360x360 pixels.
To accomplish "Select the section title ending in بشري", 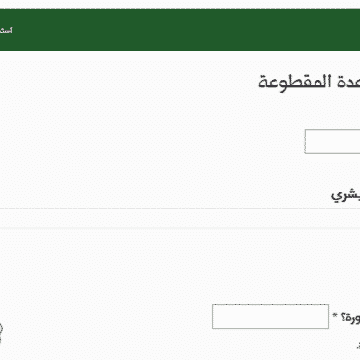I will 345,195.
